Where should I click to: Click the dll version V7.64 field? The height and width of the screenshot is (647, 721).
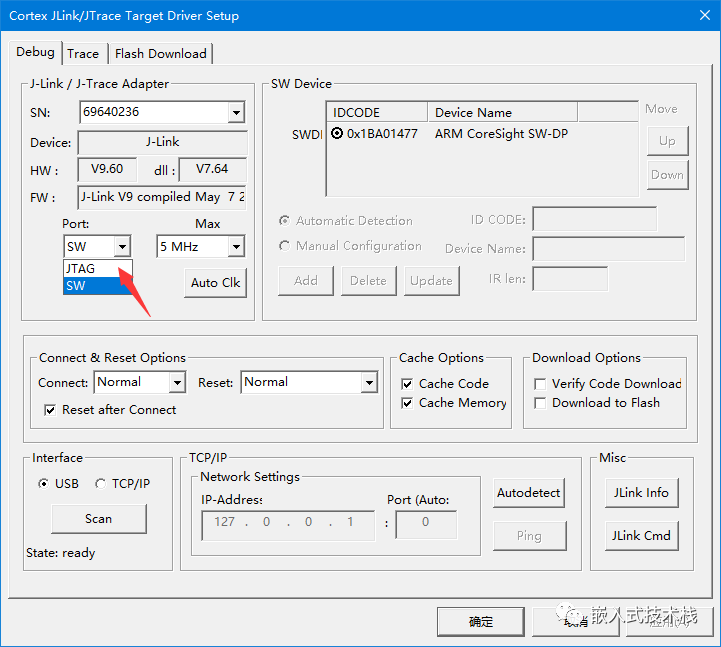(x=212, y=169)
